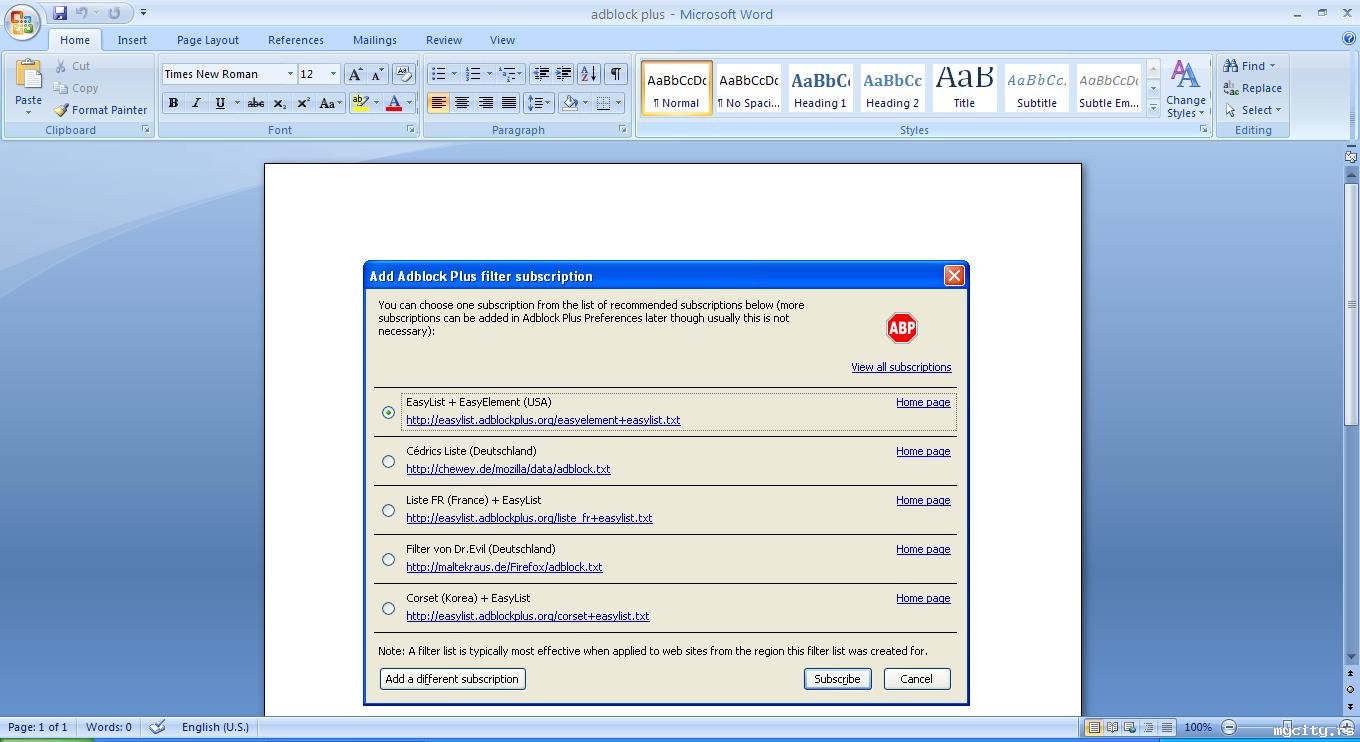Click the Cut scissors icon
The image size is (1360, 742).
click(x=62, y=66)
